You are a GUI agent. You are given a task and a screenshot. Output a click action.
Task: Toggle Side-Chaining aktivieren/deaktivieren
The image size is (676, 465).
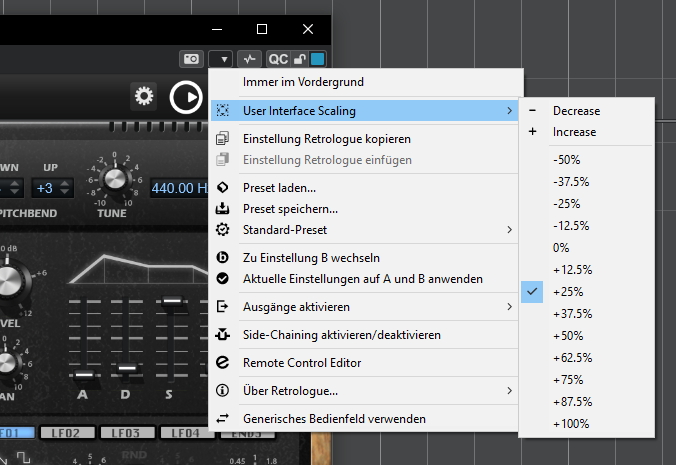click(x=341, y=335)
